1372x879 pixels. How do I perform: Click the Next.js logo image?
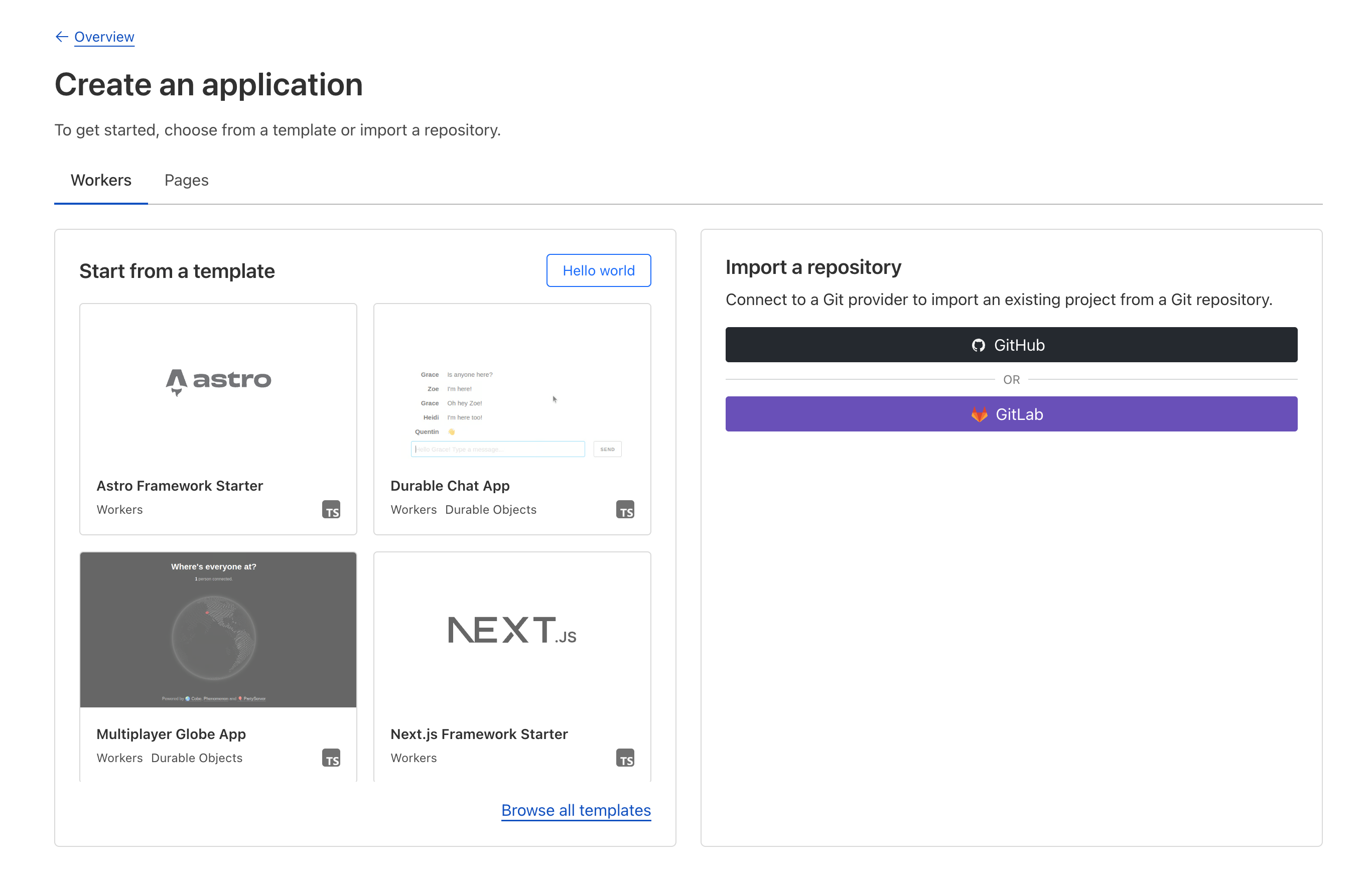(x=512, y=630)
